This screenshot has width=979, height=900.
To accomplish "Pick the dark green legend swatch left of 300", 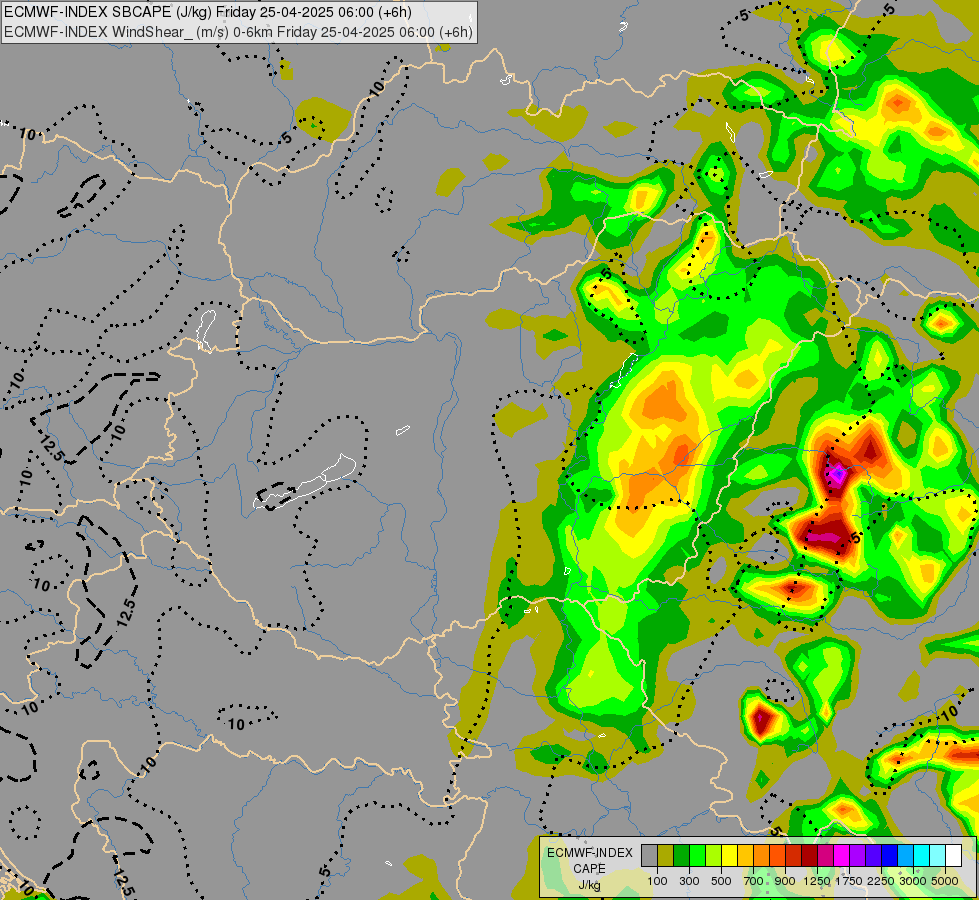I will pyautogui.click(x=682, y=855).
